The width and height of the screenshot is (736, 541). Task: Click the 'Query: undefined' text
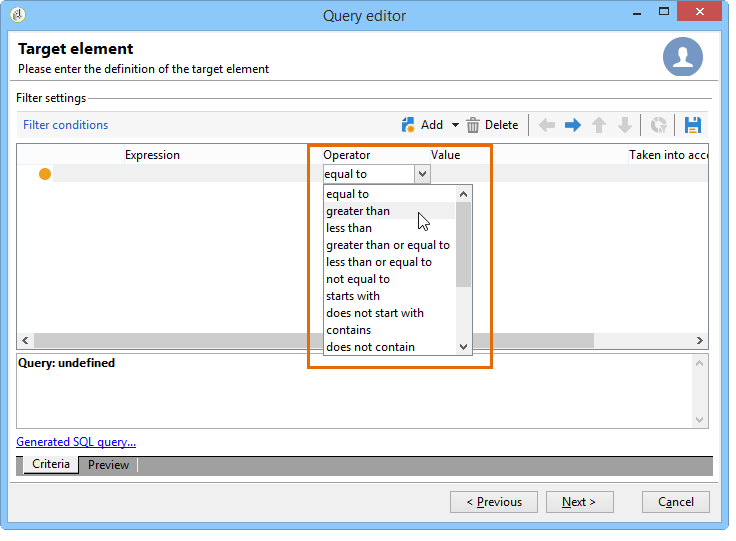pyautogui.click(x=66, y=363)
